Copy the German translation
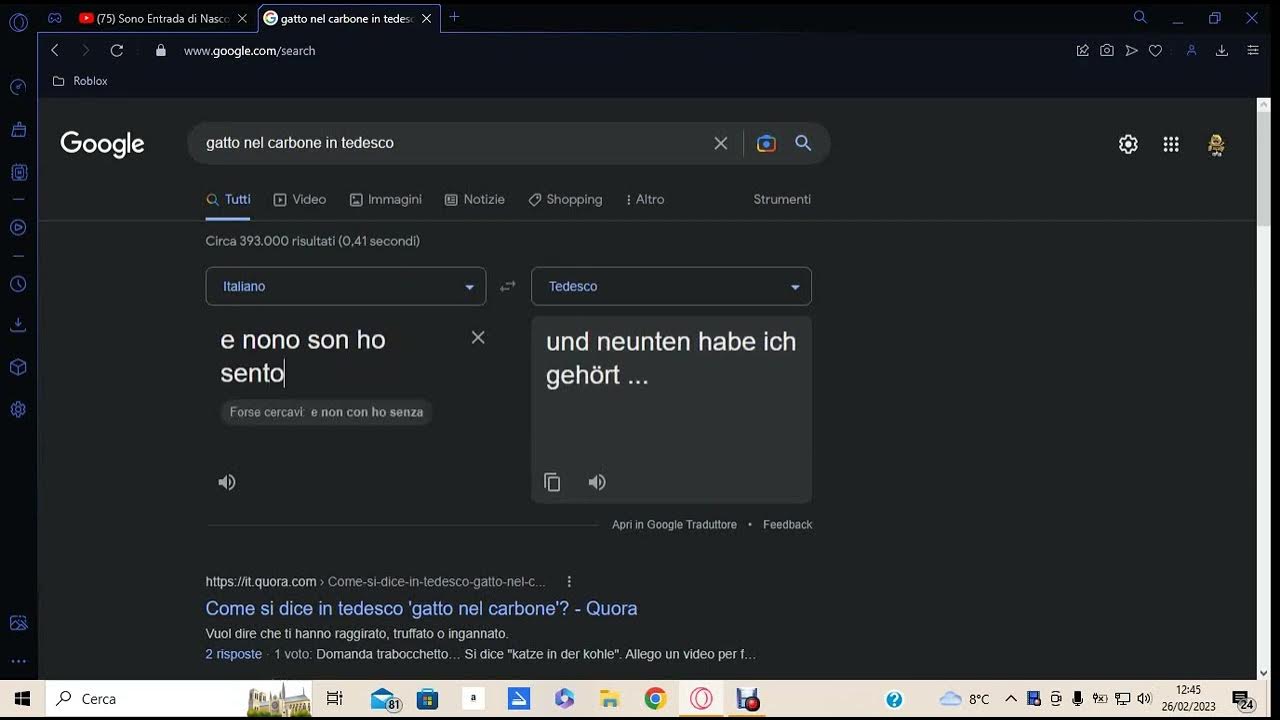The height and width of the screenshot is (720, 1280). (552, 482)
